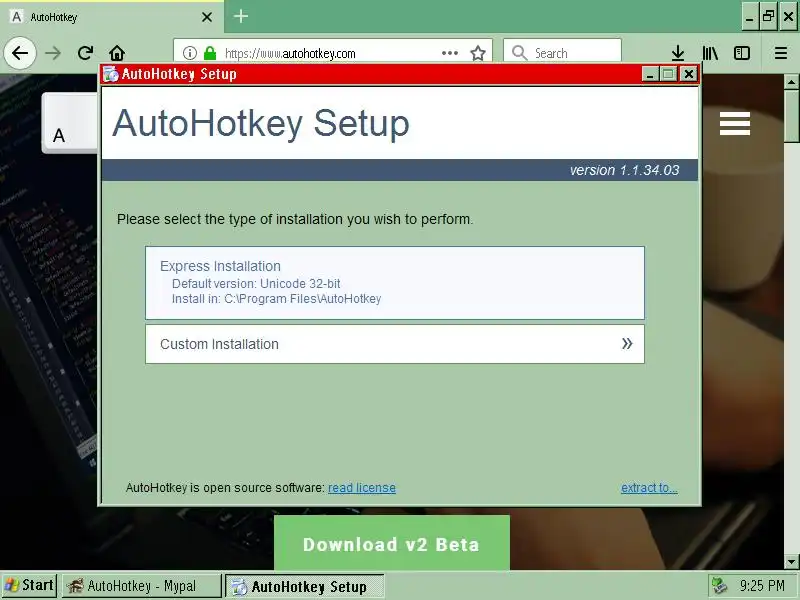This screenshot has height=600, width=800.
Task: Open a new browser tab with plus
Action: pos(241,16)
